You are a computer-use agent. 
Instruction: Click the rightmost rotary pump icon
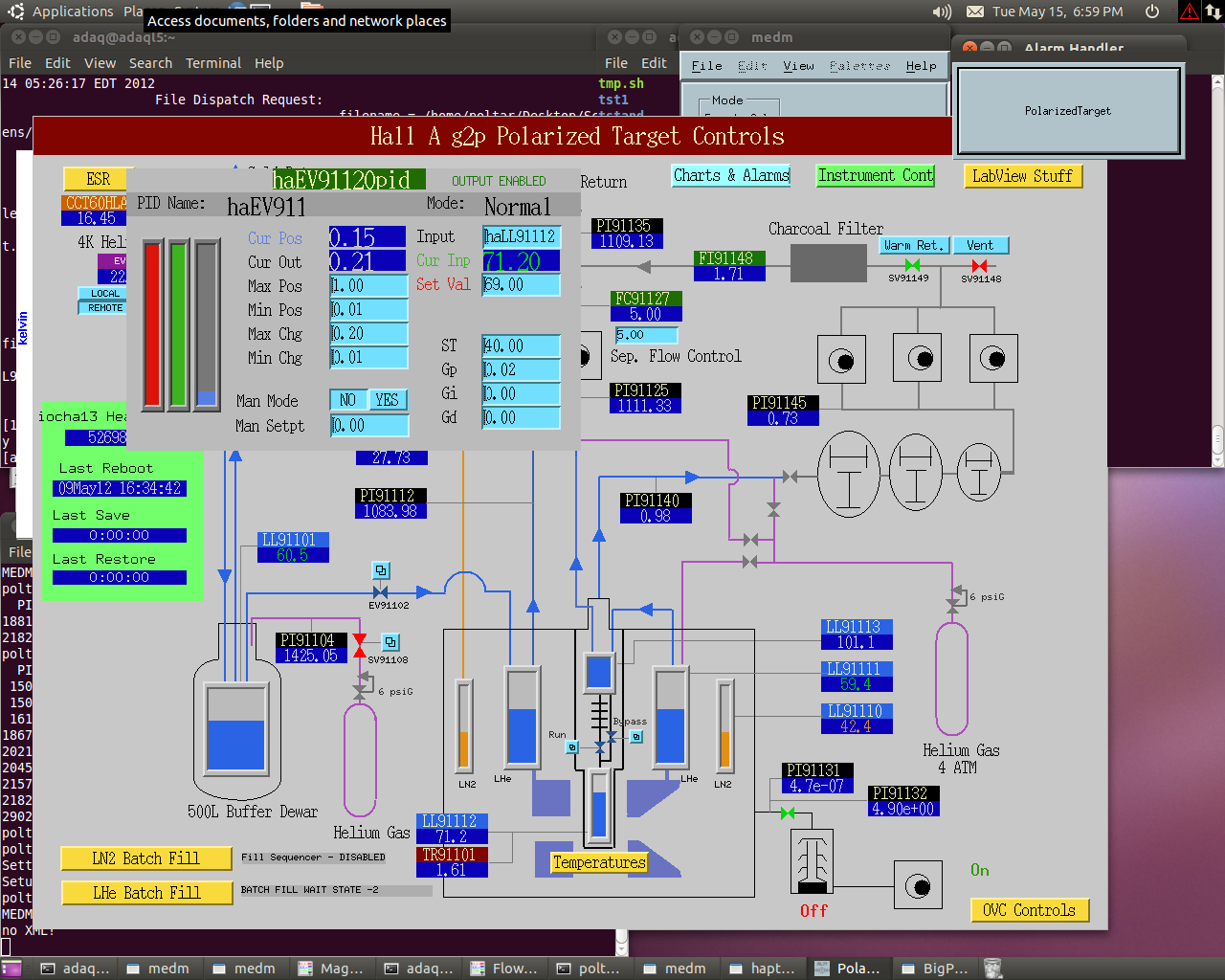point(992,358)
